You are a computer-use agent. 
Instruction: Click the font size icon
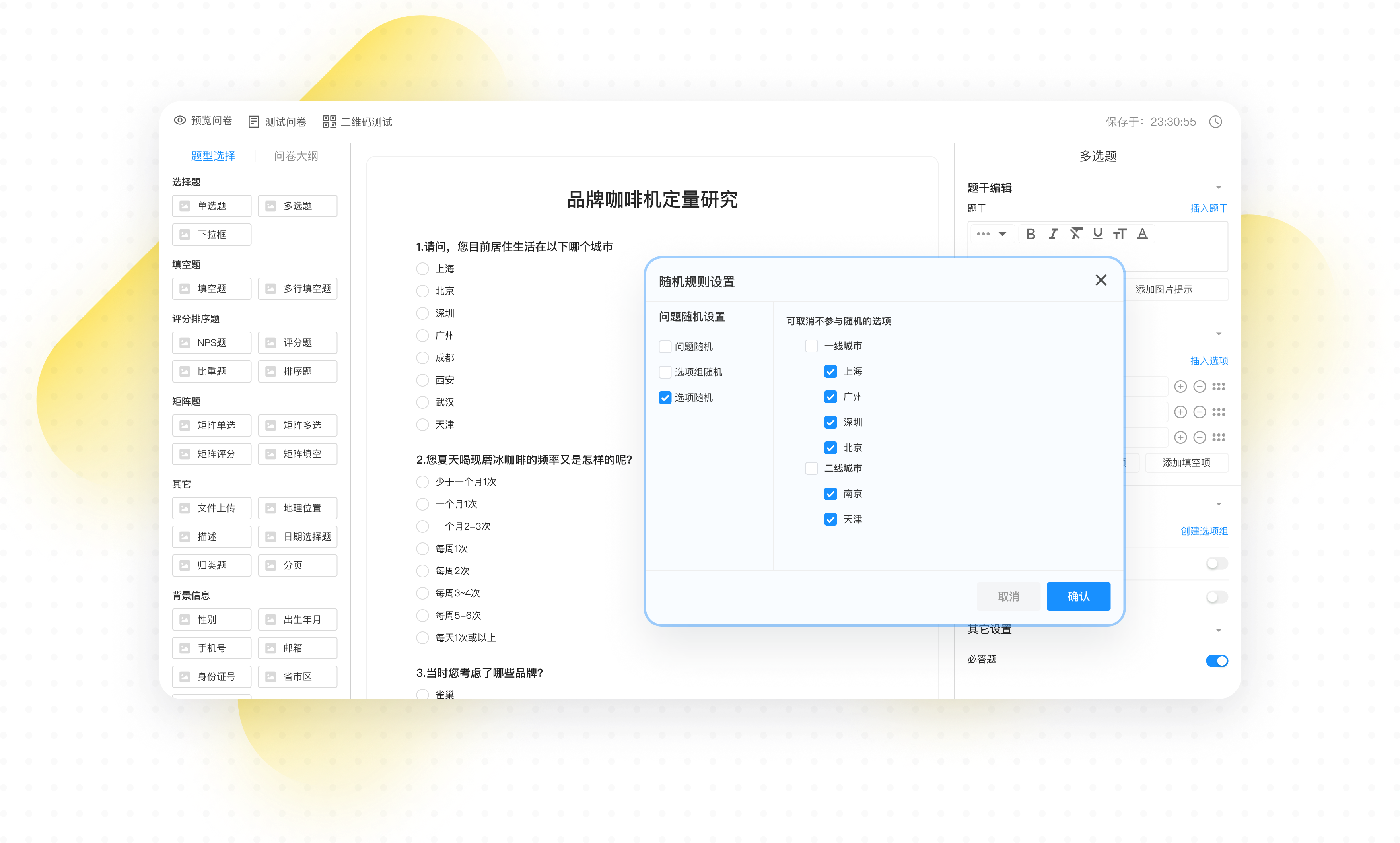coord(1120,234)
